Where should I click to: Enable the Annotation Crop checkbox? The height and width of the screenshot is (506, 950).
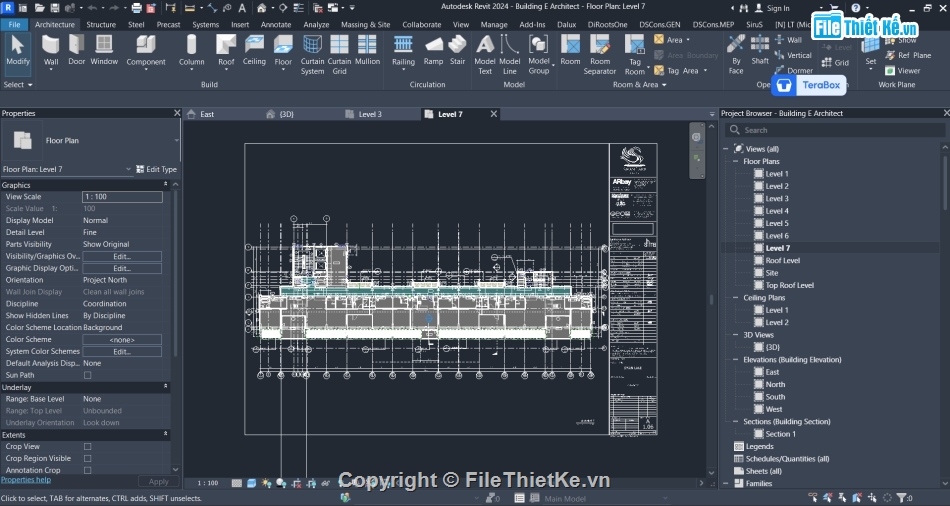[88, 470]
